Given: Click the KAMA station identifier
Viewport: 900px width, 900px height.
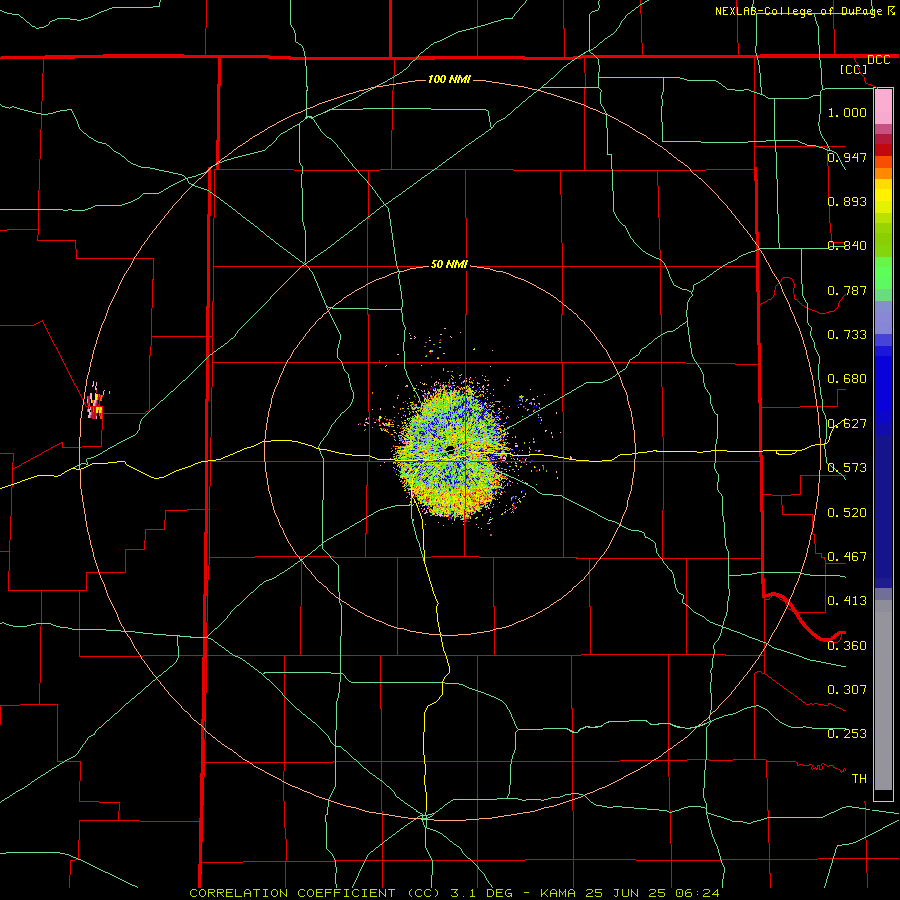Looking at the screenshot, I should pyautogui.click(x=558, y=893).
